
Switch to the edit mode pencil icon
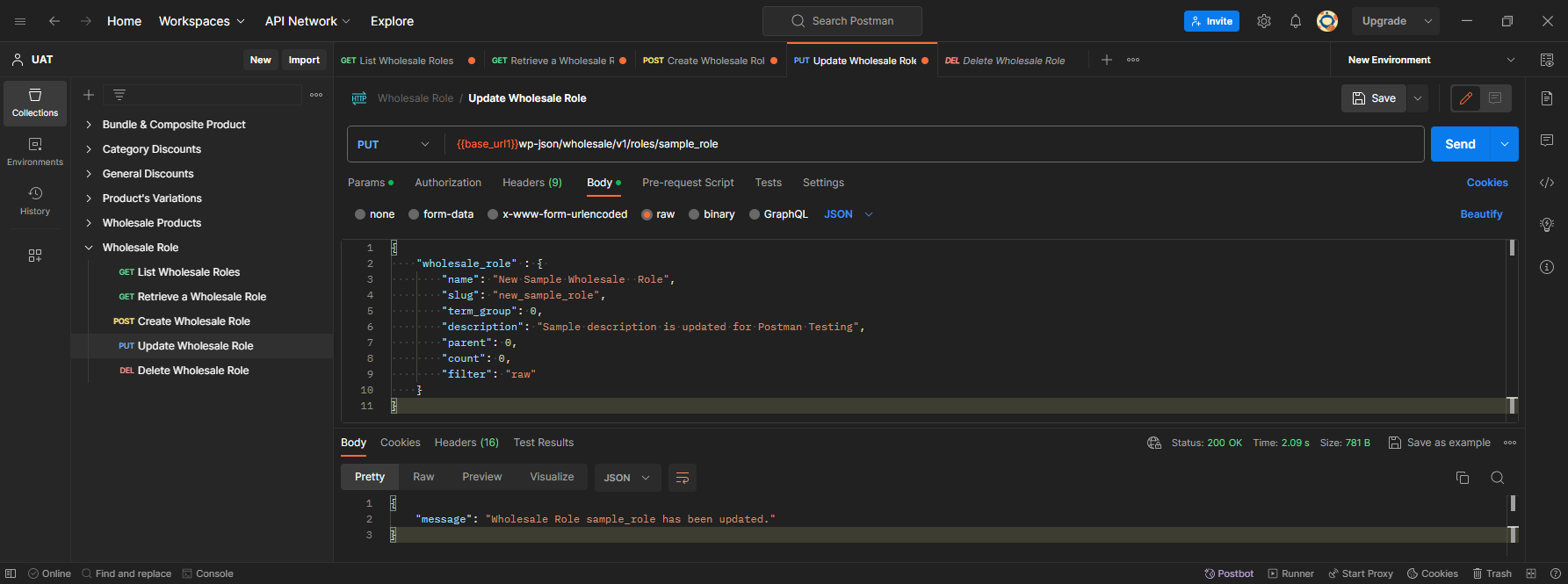click(1466, 98)
